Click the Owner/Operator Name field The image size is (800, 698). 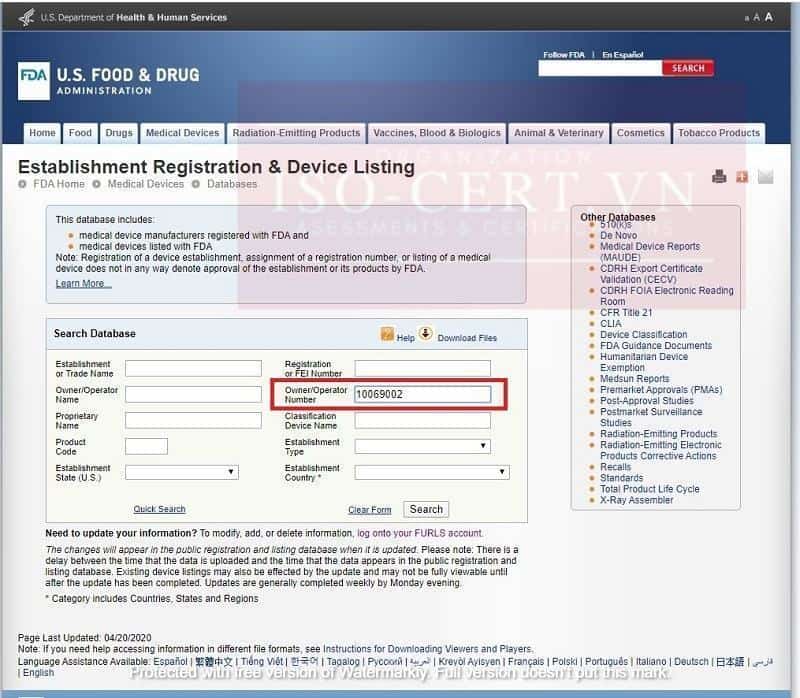193,394
